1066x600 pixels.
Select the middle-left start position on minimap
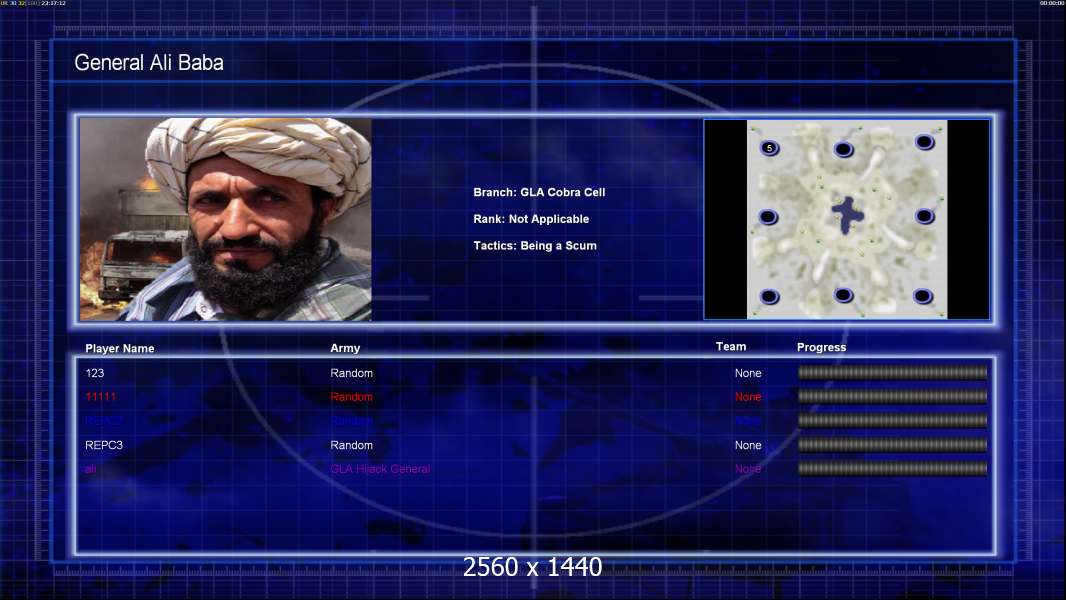tap(768, 217)
